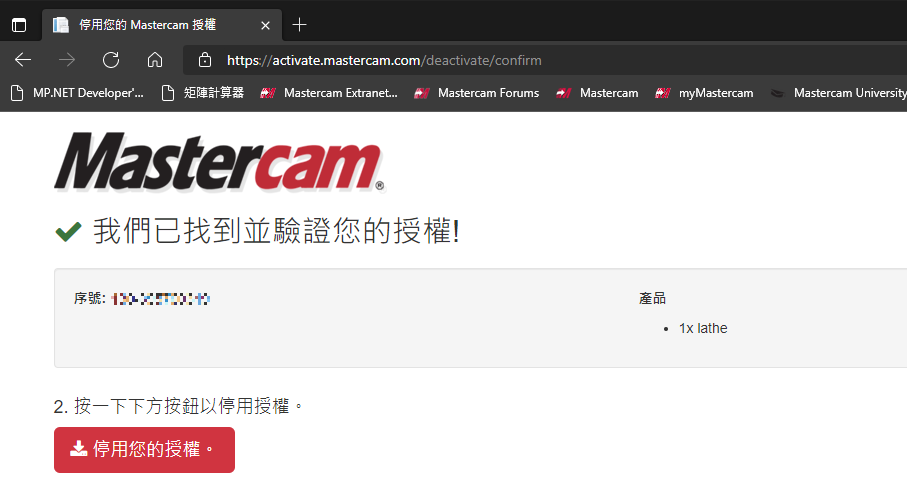
Task: Close the 停用您的 Mastercam 授權 tab
Action: (x=266, y=25)
